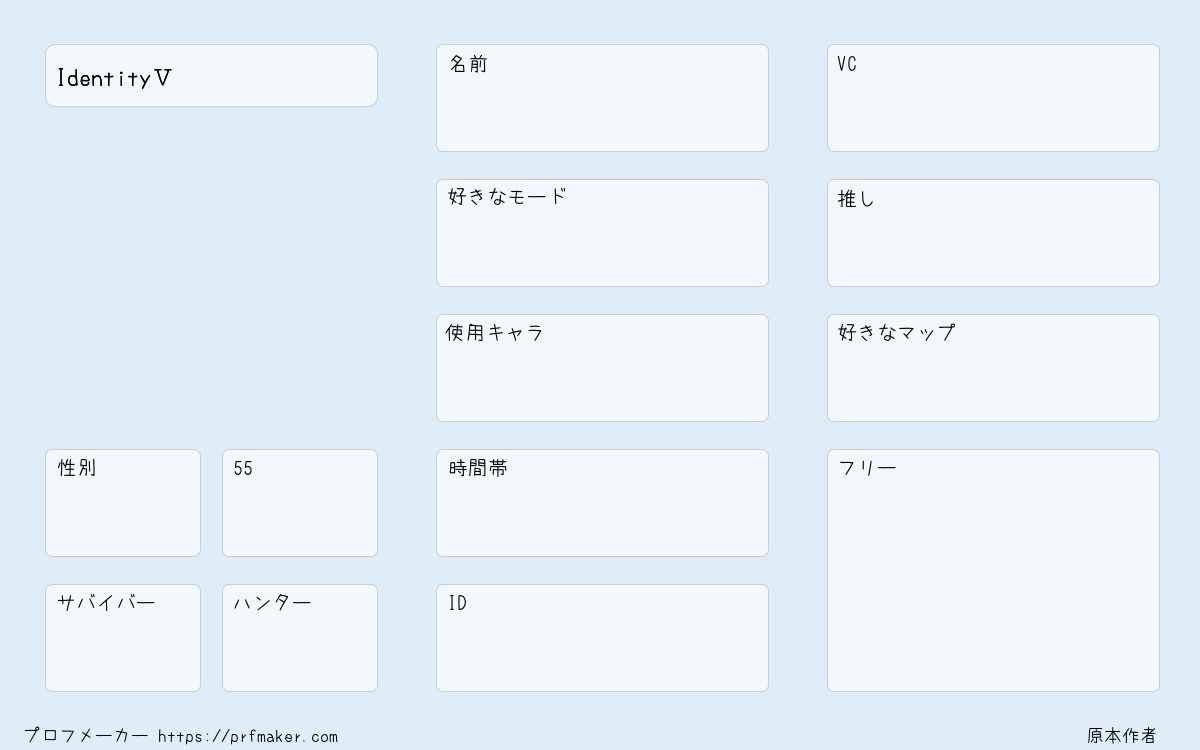Image resolution: width=1200 pixels, height=750 pixels.
Task: Select the ID field box
Action: tap(602, 638)
